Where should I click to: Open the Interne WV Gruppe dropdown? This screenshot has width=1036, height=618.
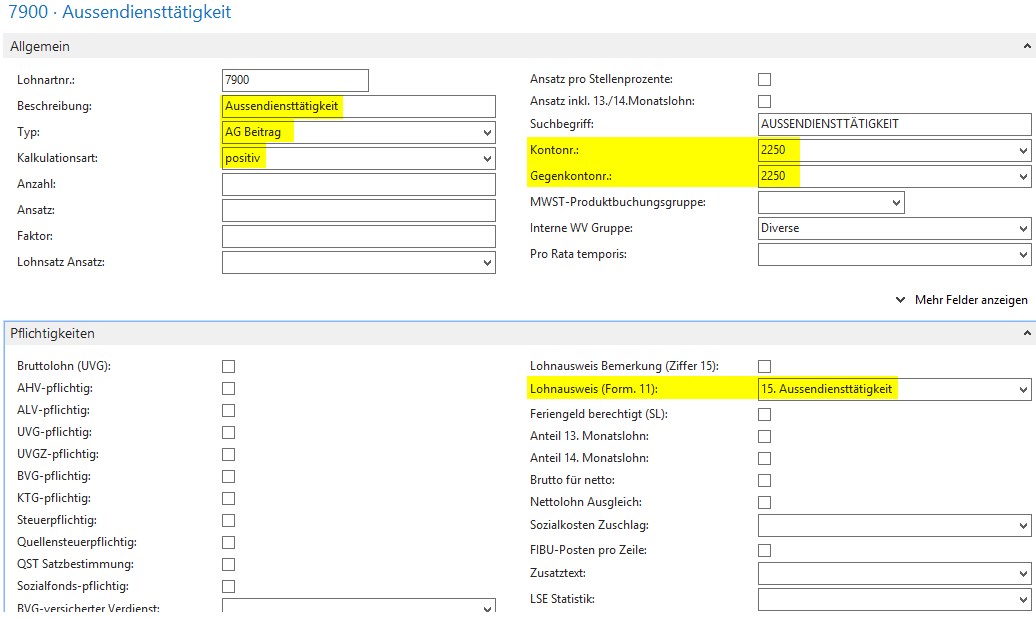coord(1022,229)
